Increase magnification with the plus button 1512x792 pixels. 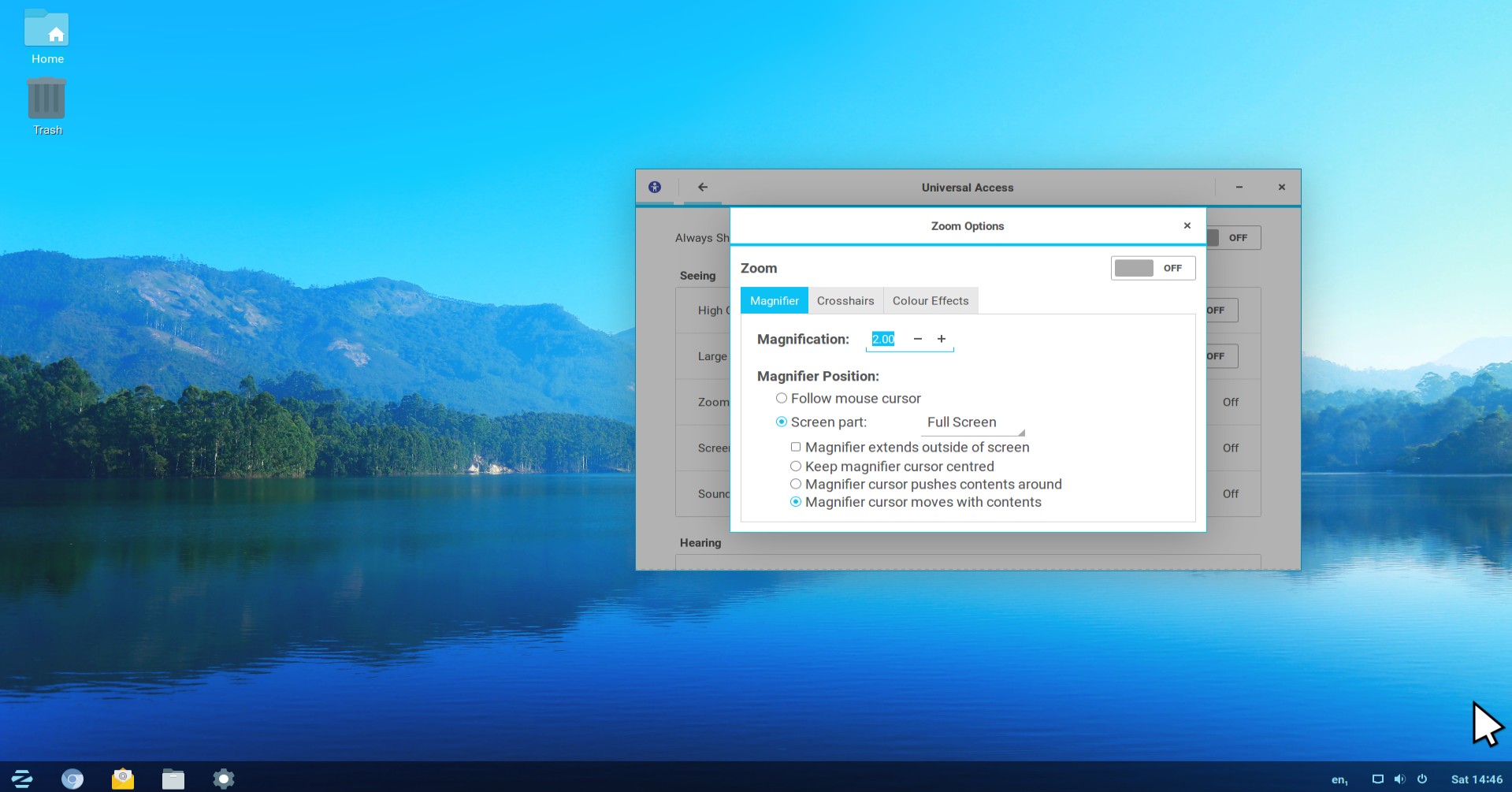(x=941, y=339)
